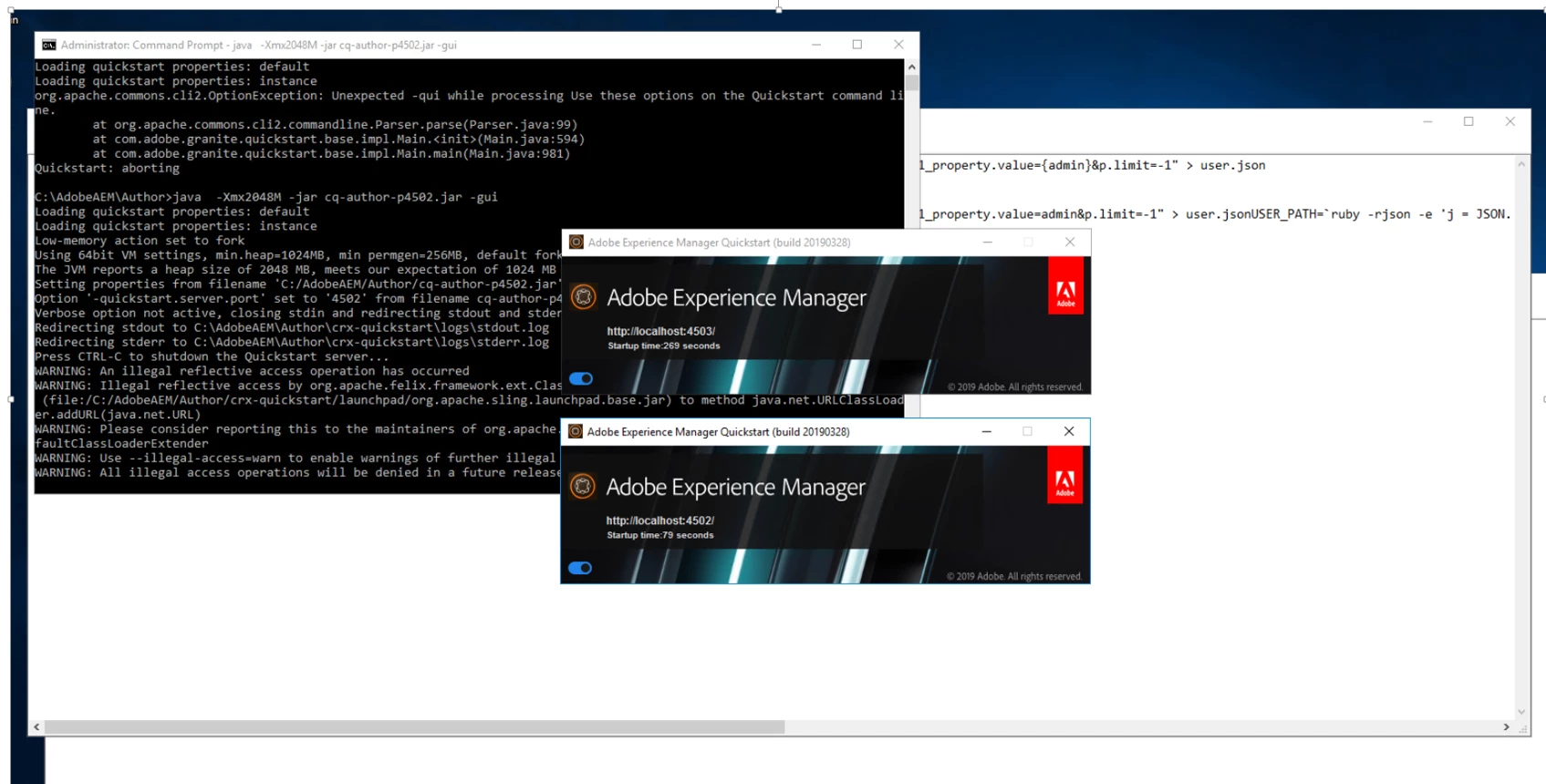The image size is (1546, 784).
Task: Maximize the background editor window
Action: click(1469, 122)
